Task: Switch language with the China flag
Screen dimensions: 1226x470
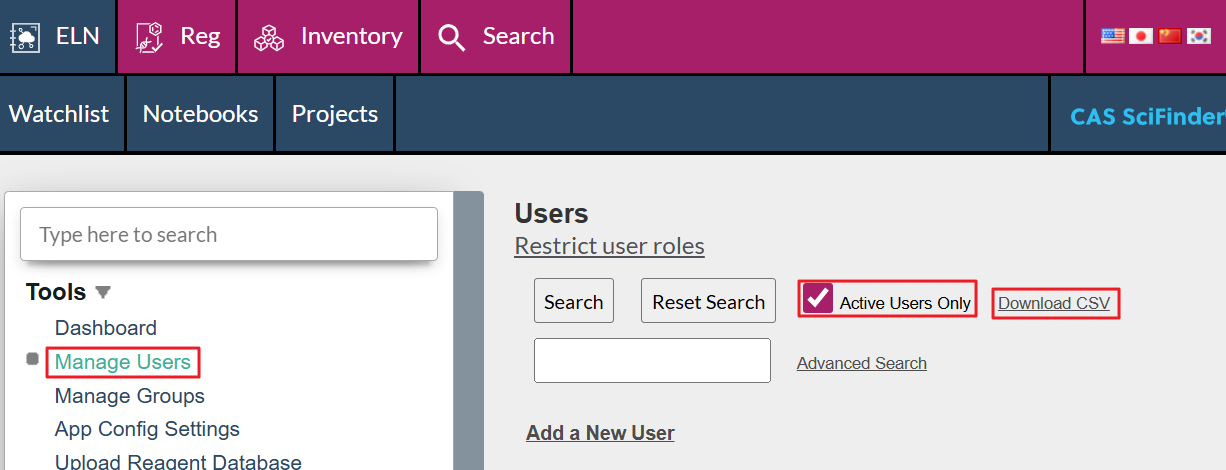Action: click(1170, 36)
